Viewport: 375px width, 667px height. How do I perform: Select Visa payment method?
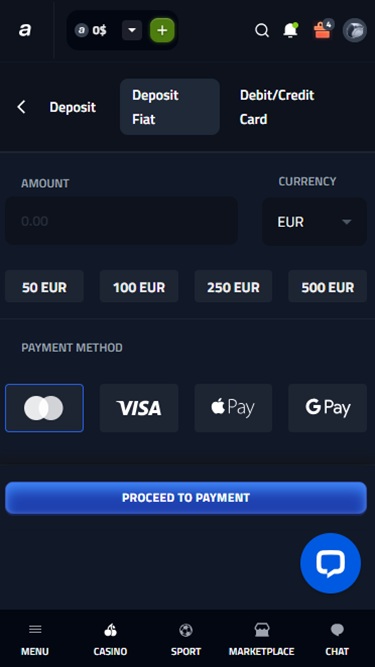click(139, 408)
